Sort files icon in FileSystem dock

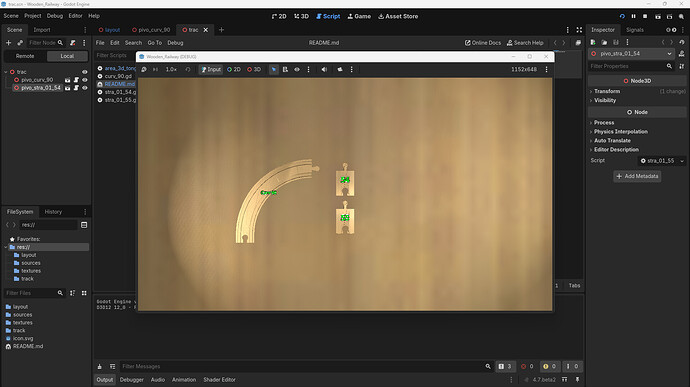(73, 293)
